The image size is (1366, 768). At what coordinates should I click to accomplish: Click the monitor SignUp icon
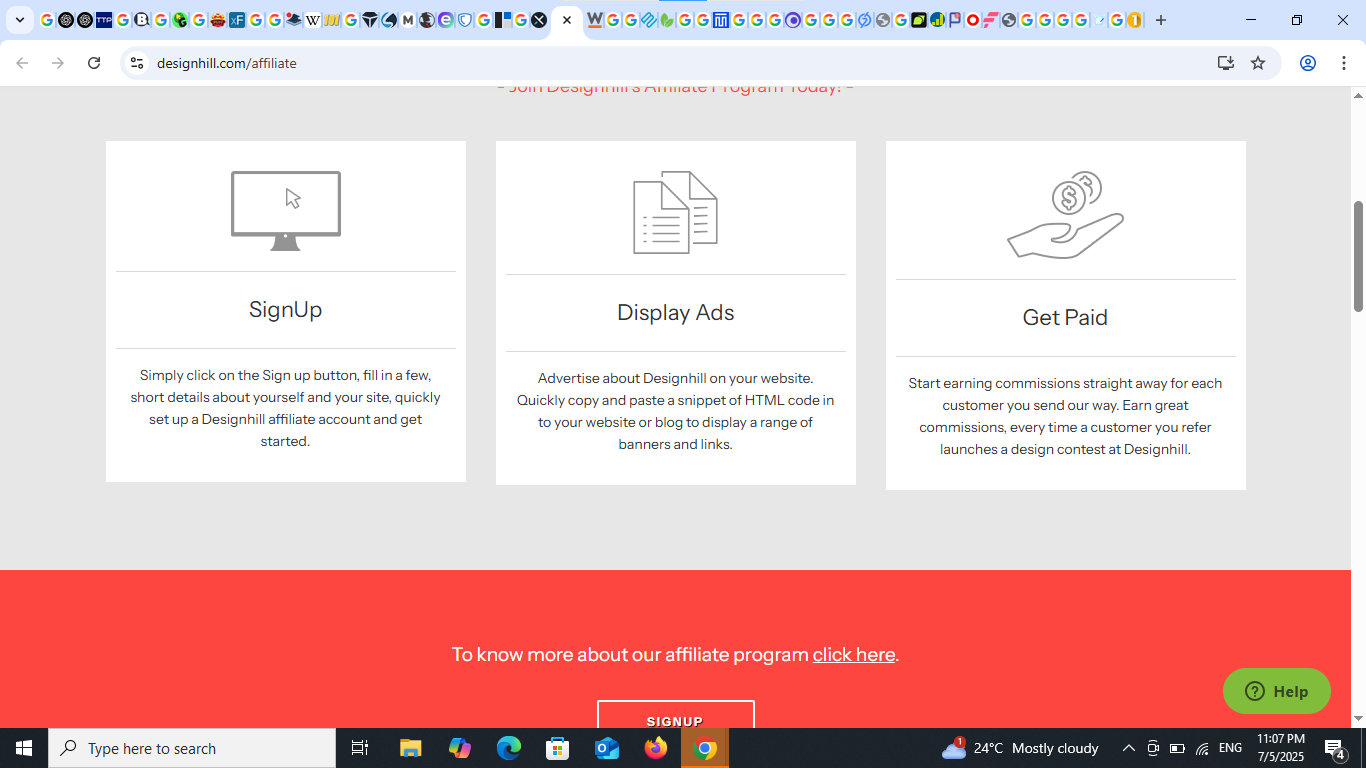tap(286, 211)
